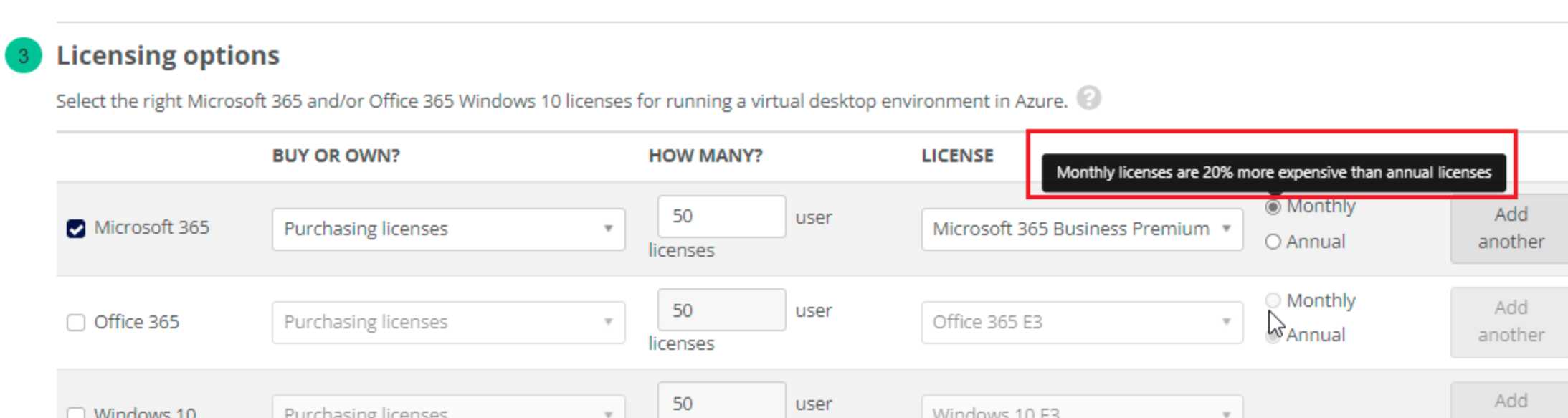The height and width of the screenshot is (418, 1568).
Task: Select Monthly billing for Microsoft 365
Action: pos(1273,207)
